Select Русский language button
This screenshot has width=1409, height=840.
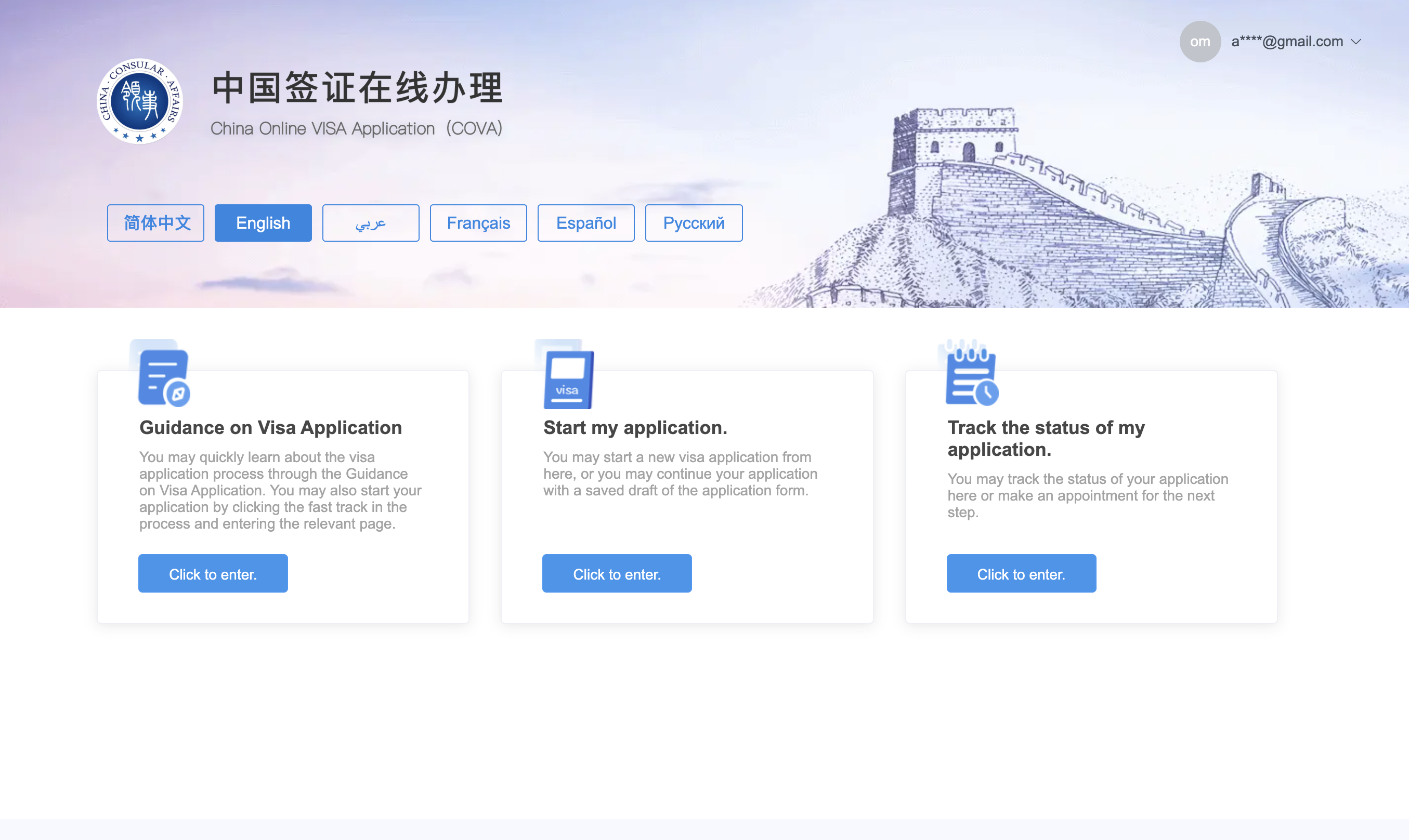click(694, 223)
